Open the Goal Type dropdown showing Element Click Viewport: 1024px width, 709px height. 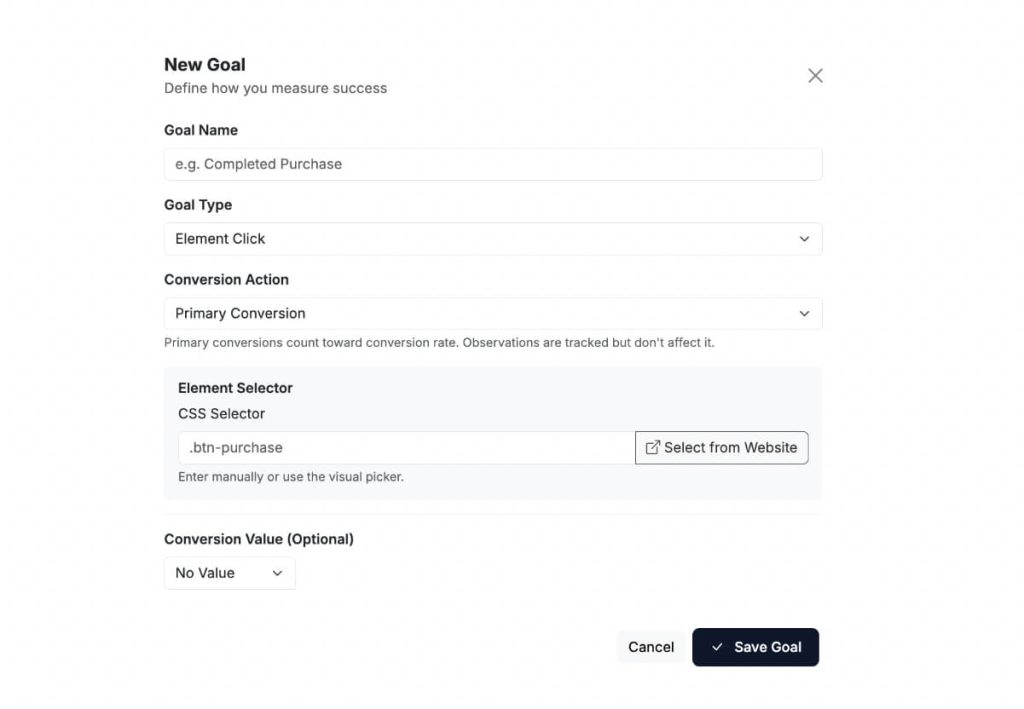point(493,239)
